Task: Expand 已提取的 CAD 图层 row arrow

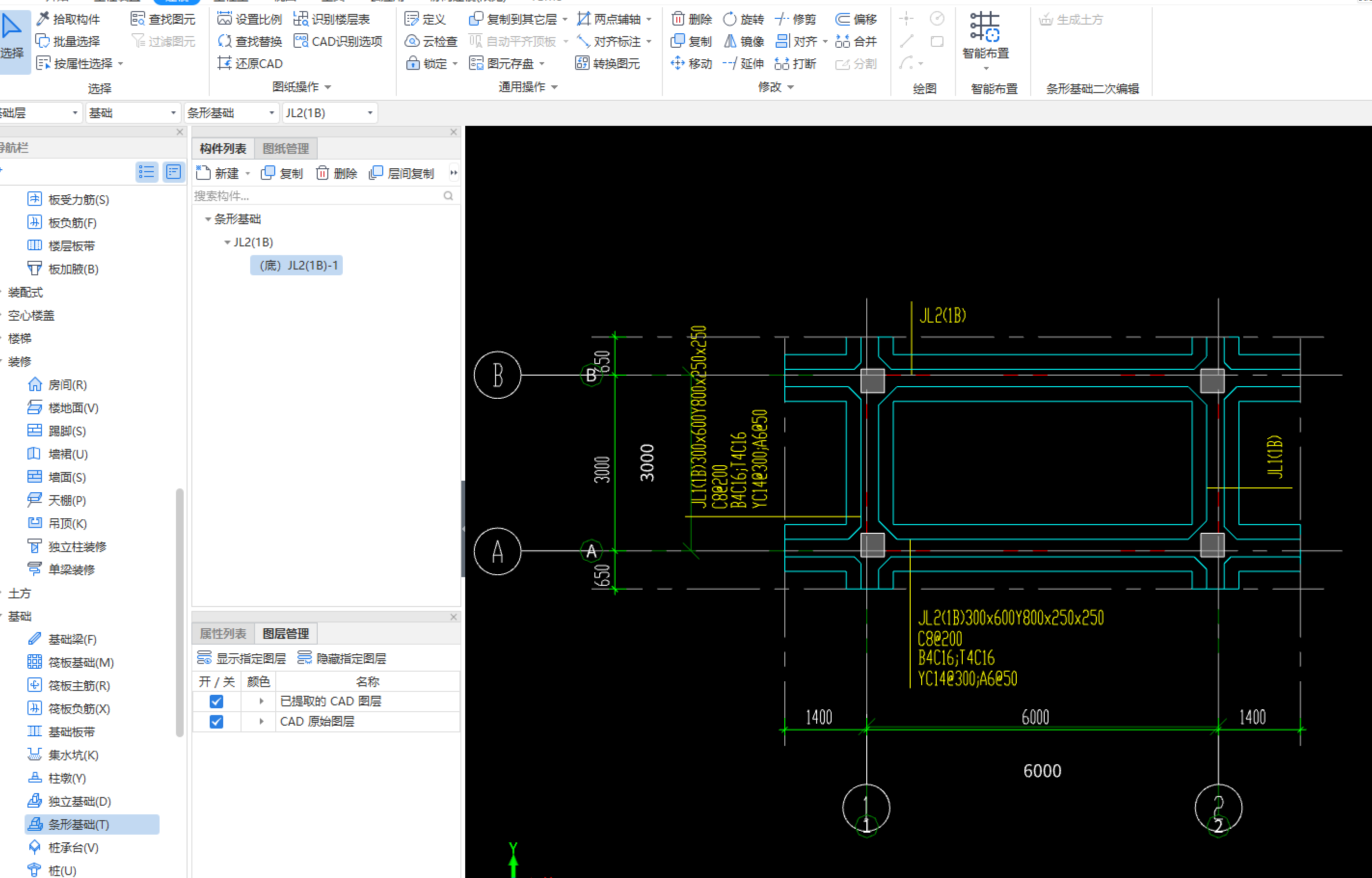Action: (x=261, y=701)
